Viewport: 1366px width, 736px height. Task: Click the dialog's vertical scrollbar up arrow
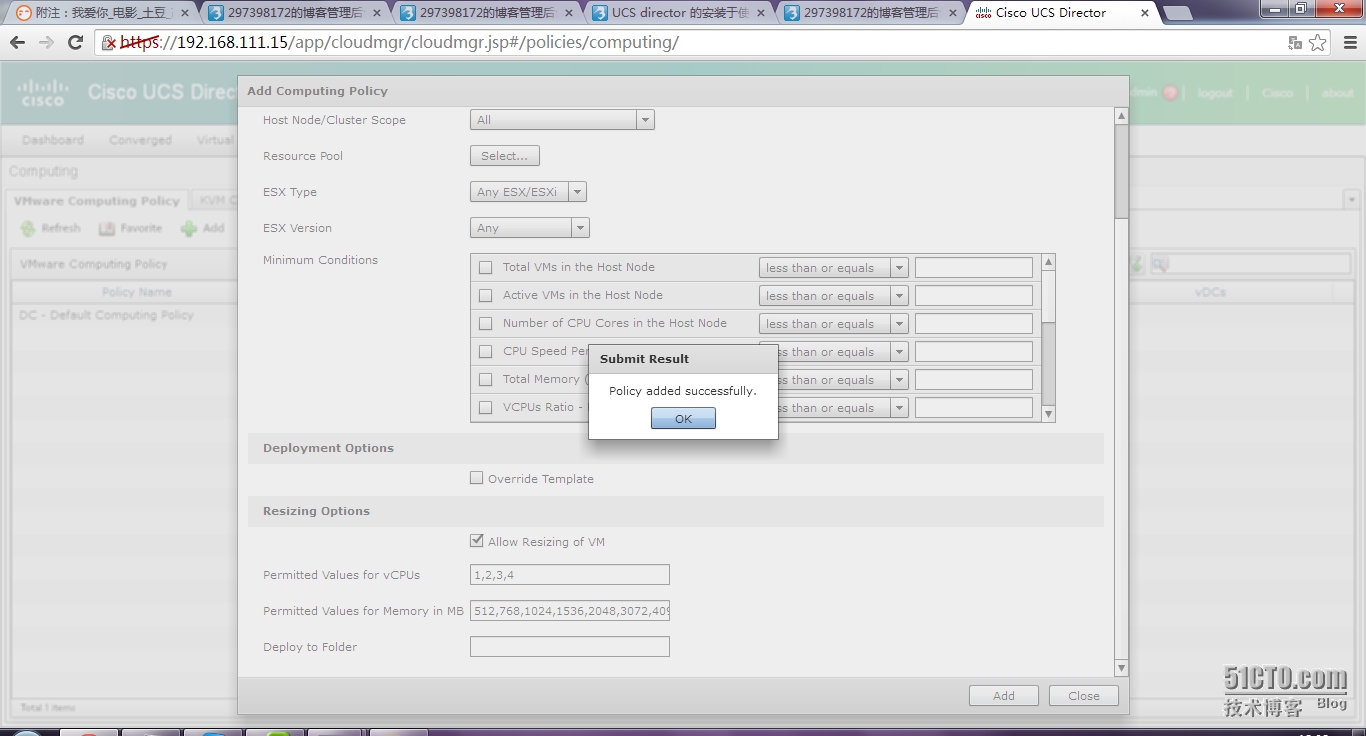point(1121,116)
